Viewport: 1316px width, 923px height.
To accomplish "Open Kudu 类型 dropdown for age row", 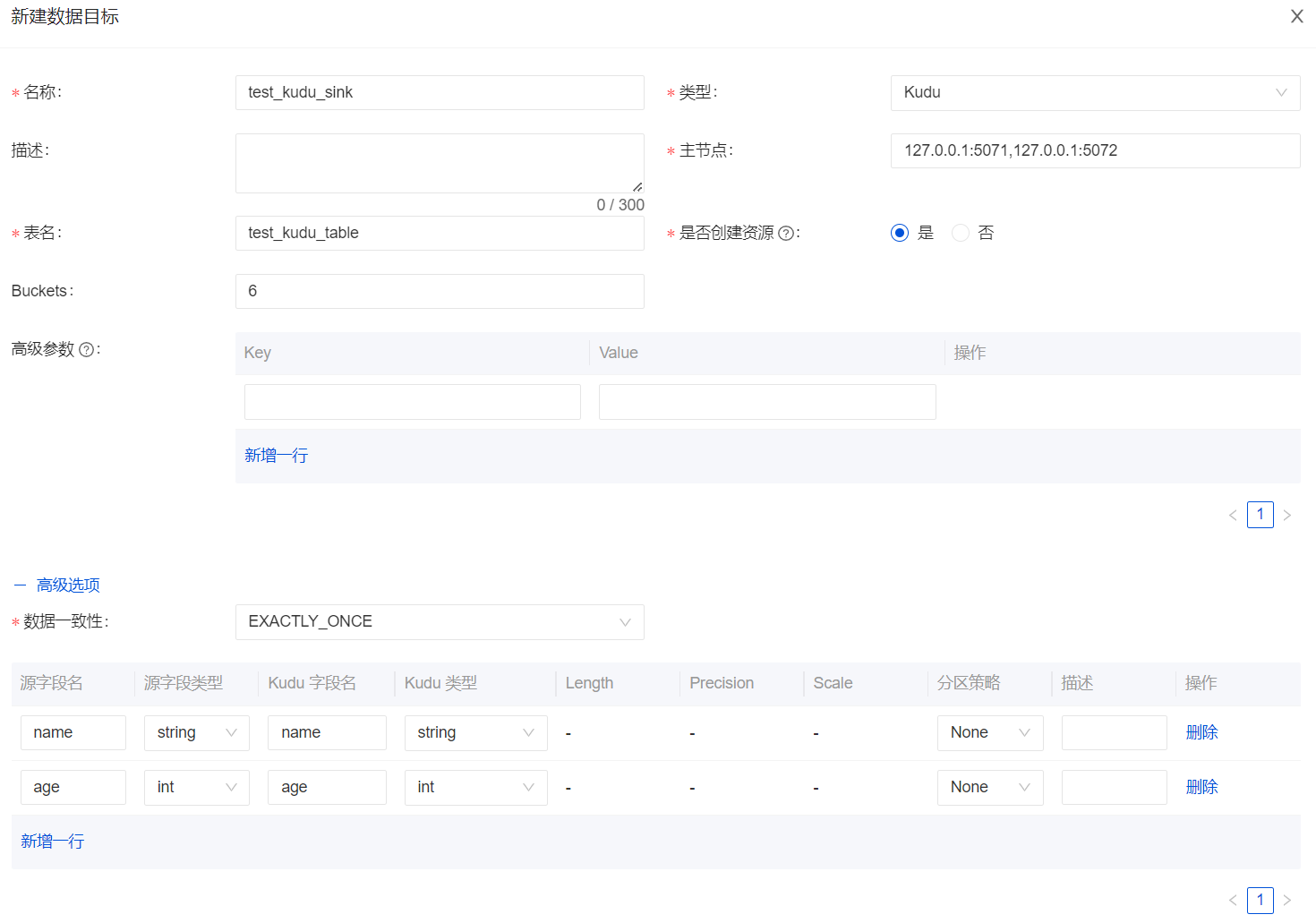I will click(474, 788).
